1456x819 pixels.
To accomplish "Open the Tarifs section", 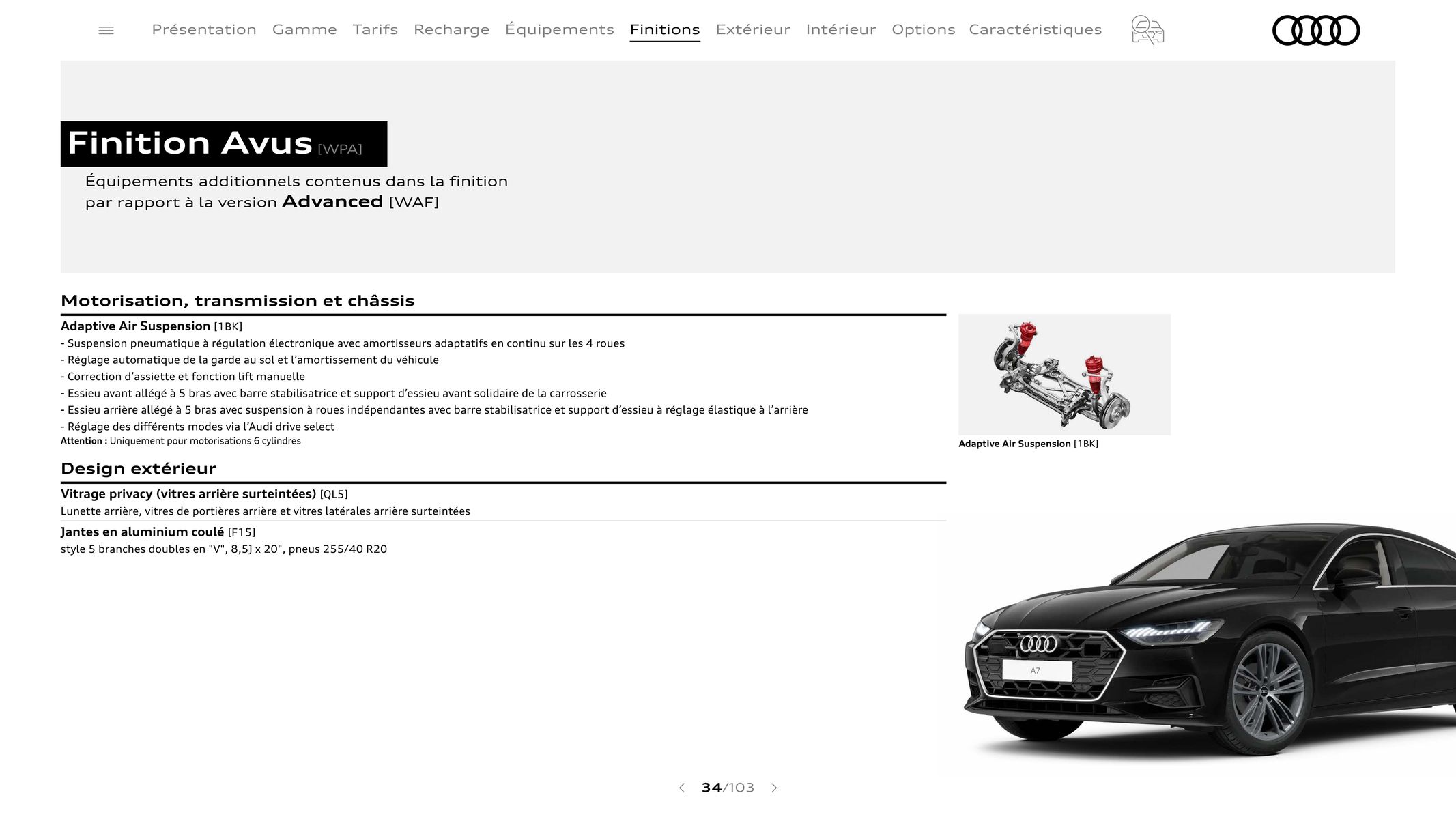I will coord(375,29).
